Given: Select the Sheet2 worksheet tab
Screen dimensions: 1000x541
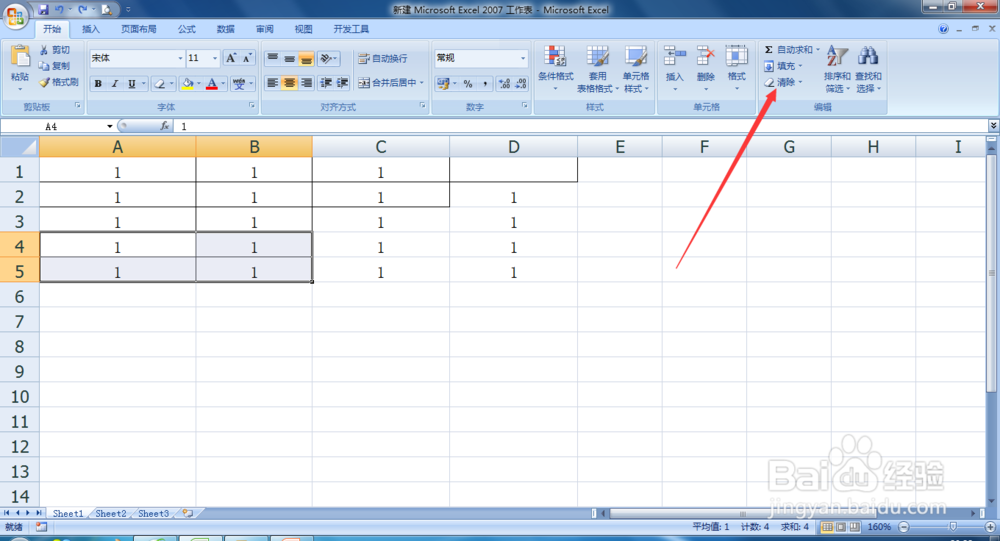Looking at the screenshot, I should pos(110,514).
